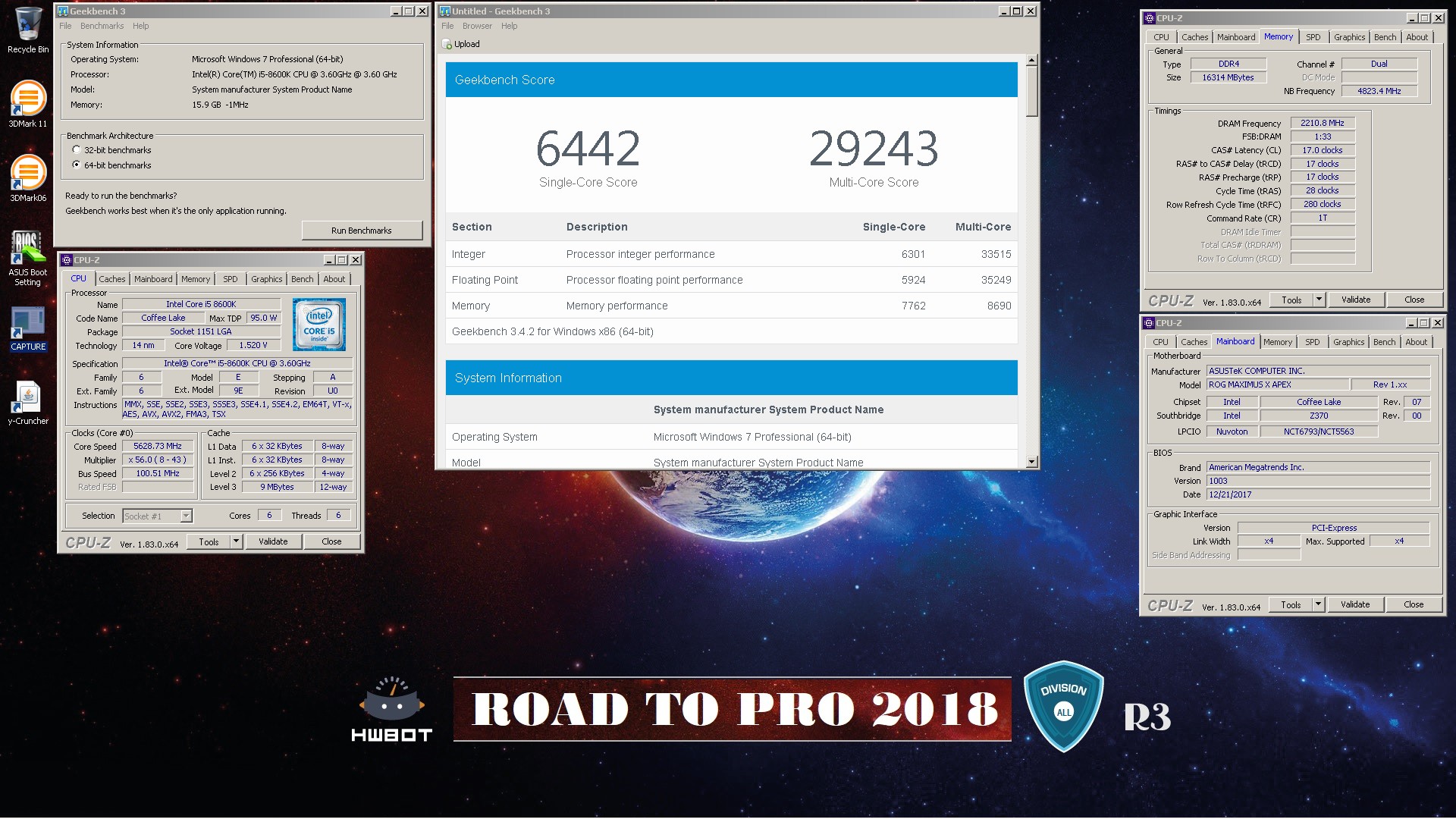Click the Run Benchmarks button
This screenshot has height=819, width=1456.
(362, 231)
